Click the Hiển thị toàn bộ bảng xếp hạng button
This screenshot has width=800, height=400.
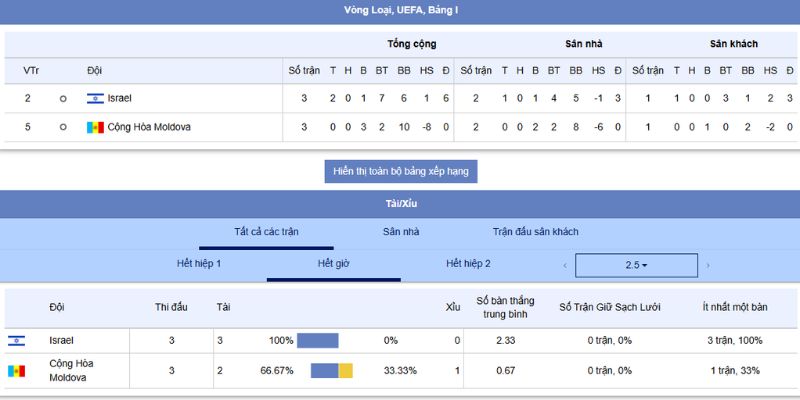click(x=400, y=171)
